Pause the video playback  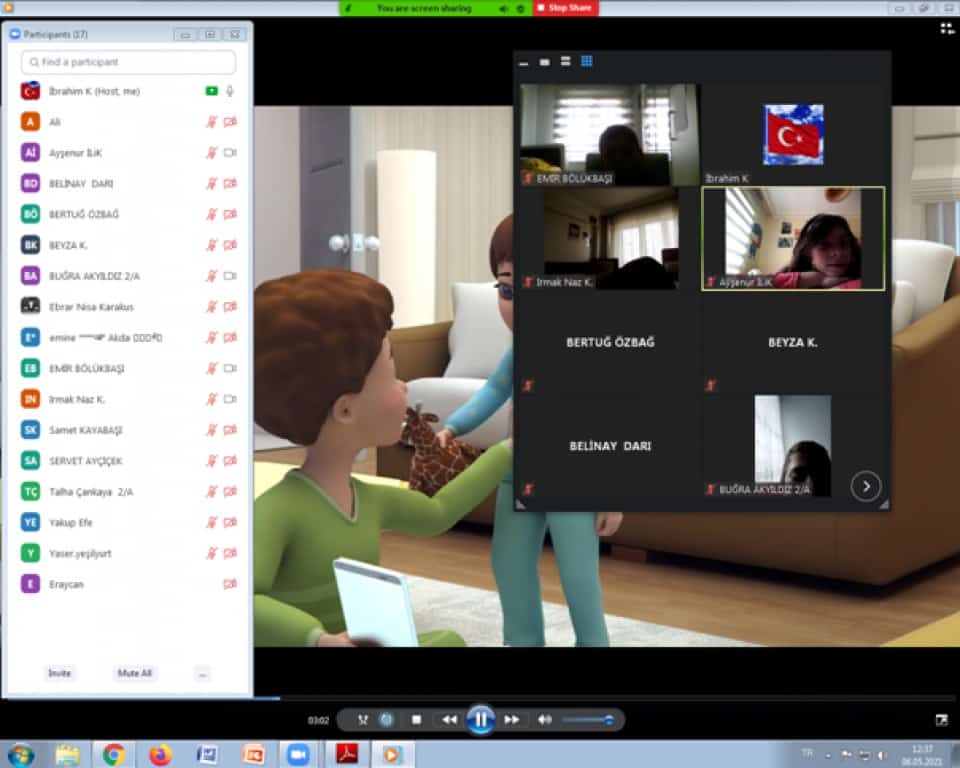pos(481,719)
